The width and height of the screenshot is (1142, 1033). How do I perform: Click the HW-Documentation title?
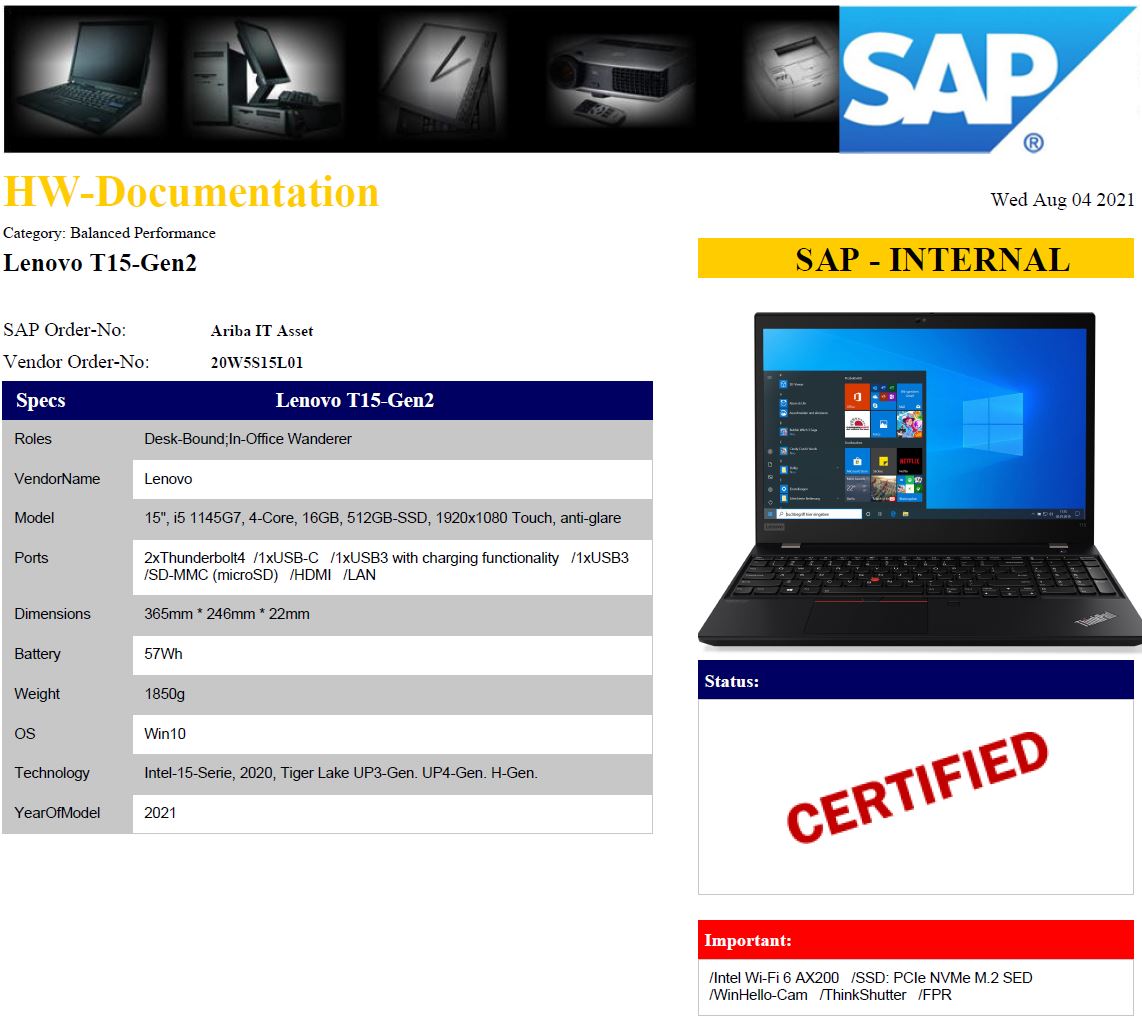coord(191,193)
